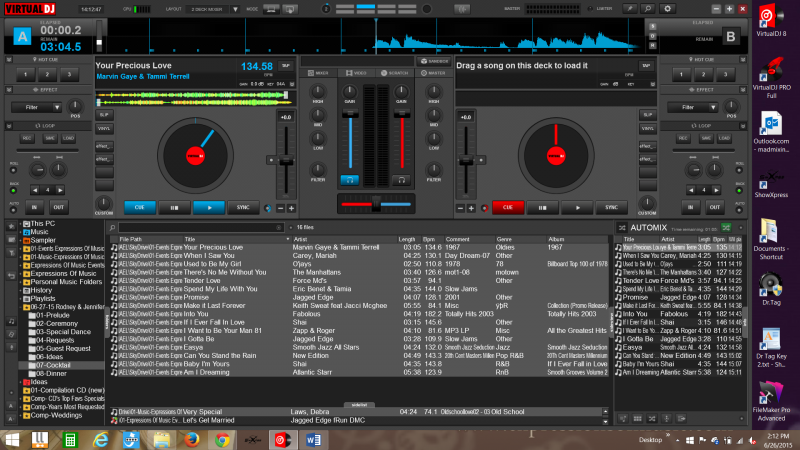Trigger hot cue 3 on deck B
800x450 pixels.
[x=725, y=74]
